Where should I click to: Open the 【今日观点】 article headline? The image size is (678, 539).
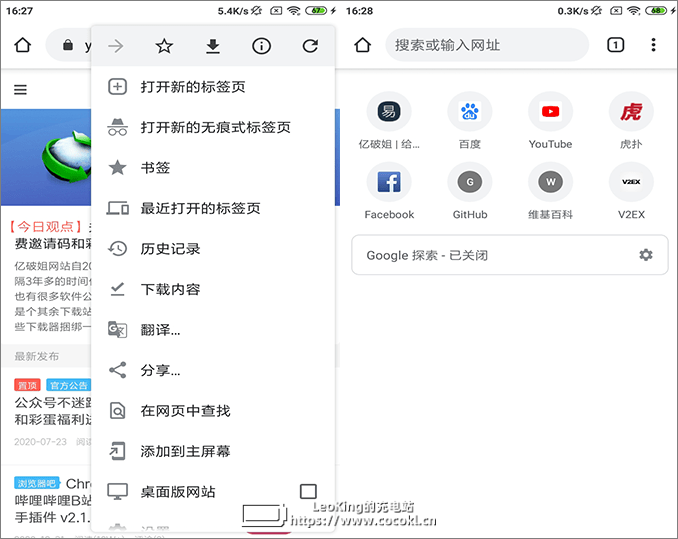coord(51,235)
